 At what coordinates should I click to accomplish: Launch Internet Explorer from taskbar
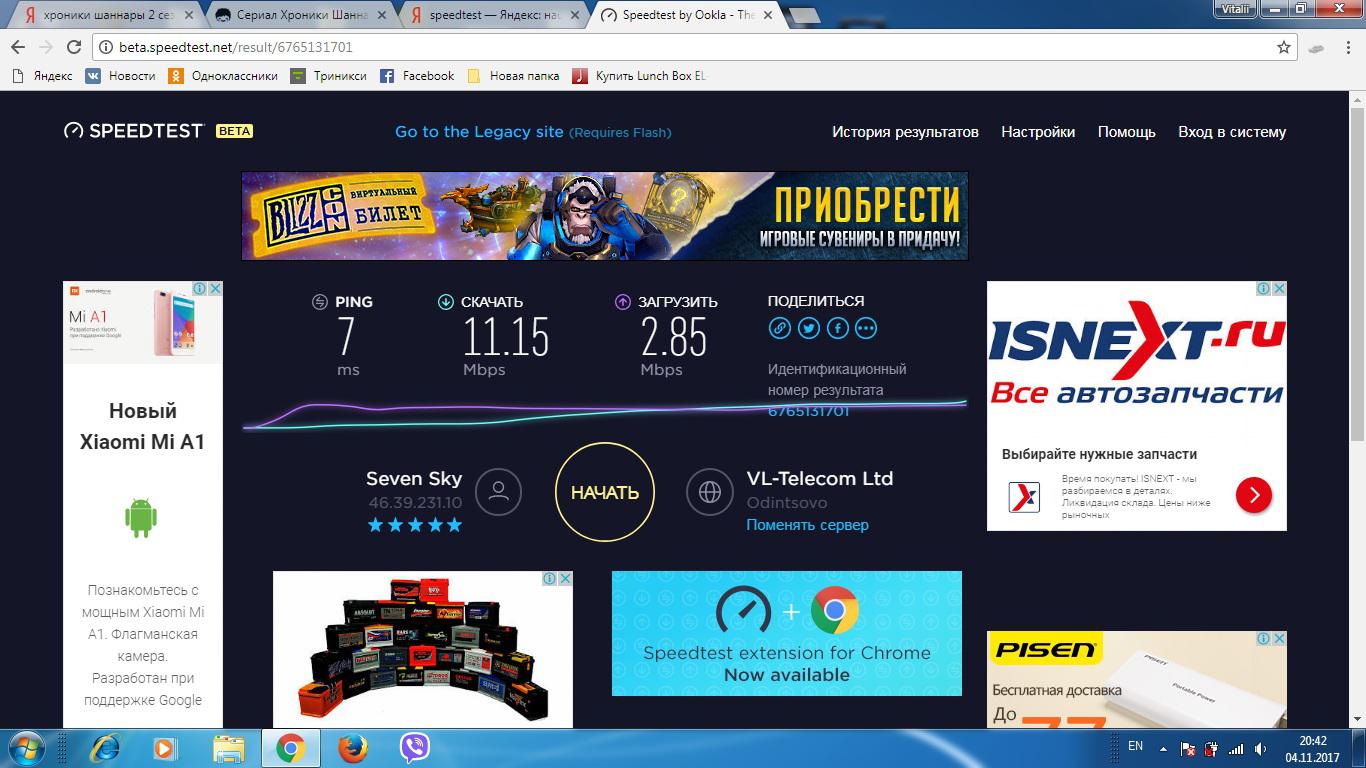point(104,748)
